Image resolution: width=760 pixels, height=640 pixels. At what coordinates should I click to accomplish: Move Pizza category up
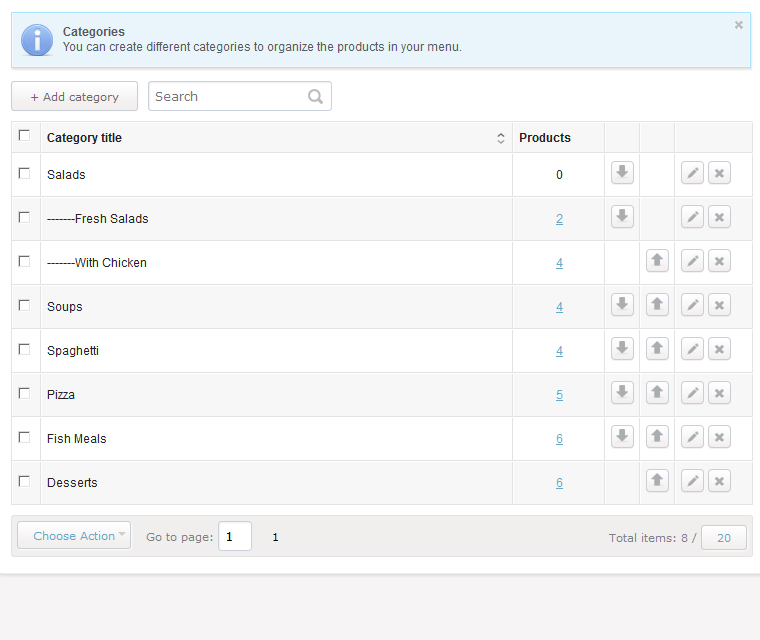coord(657,393)
